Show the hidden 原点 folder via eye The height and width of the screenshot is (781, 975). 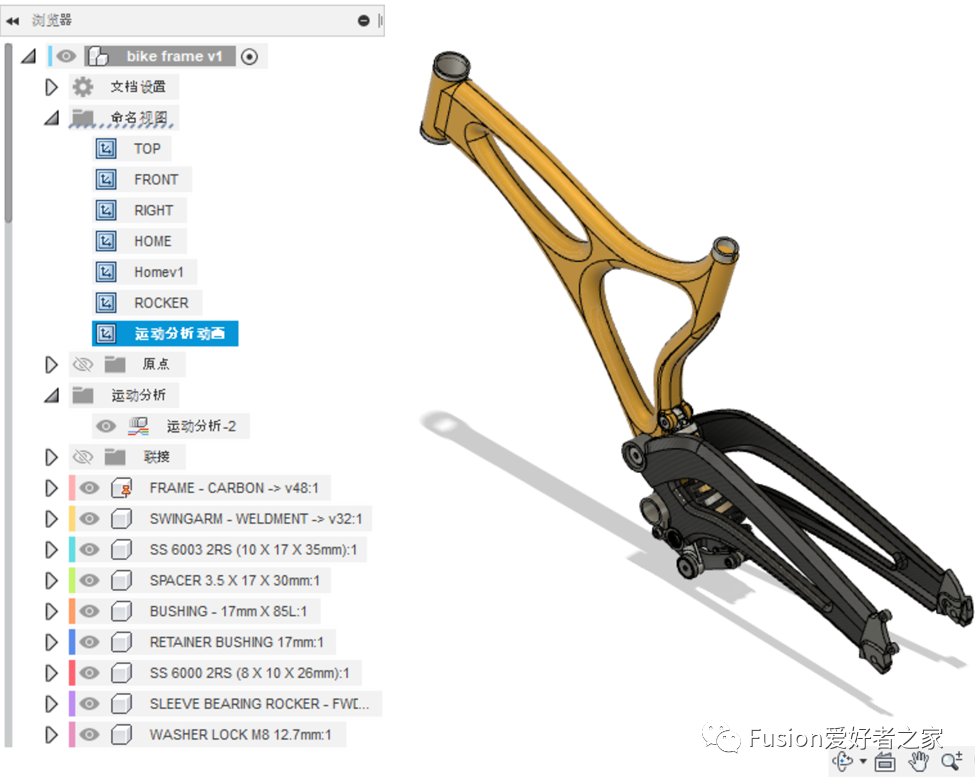pyautogui.click(x=83, y=364)
